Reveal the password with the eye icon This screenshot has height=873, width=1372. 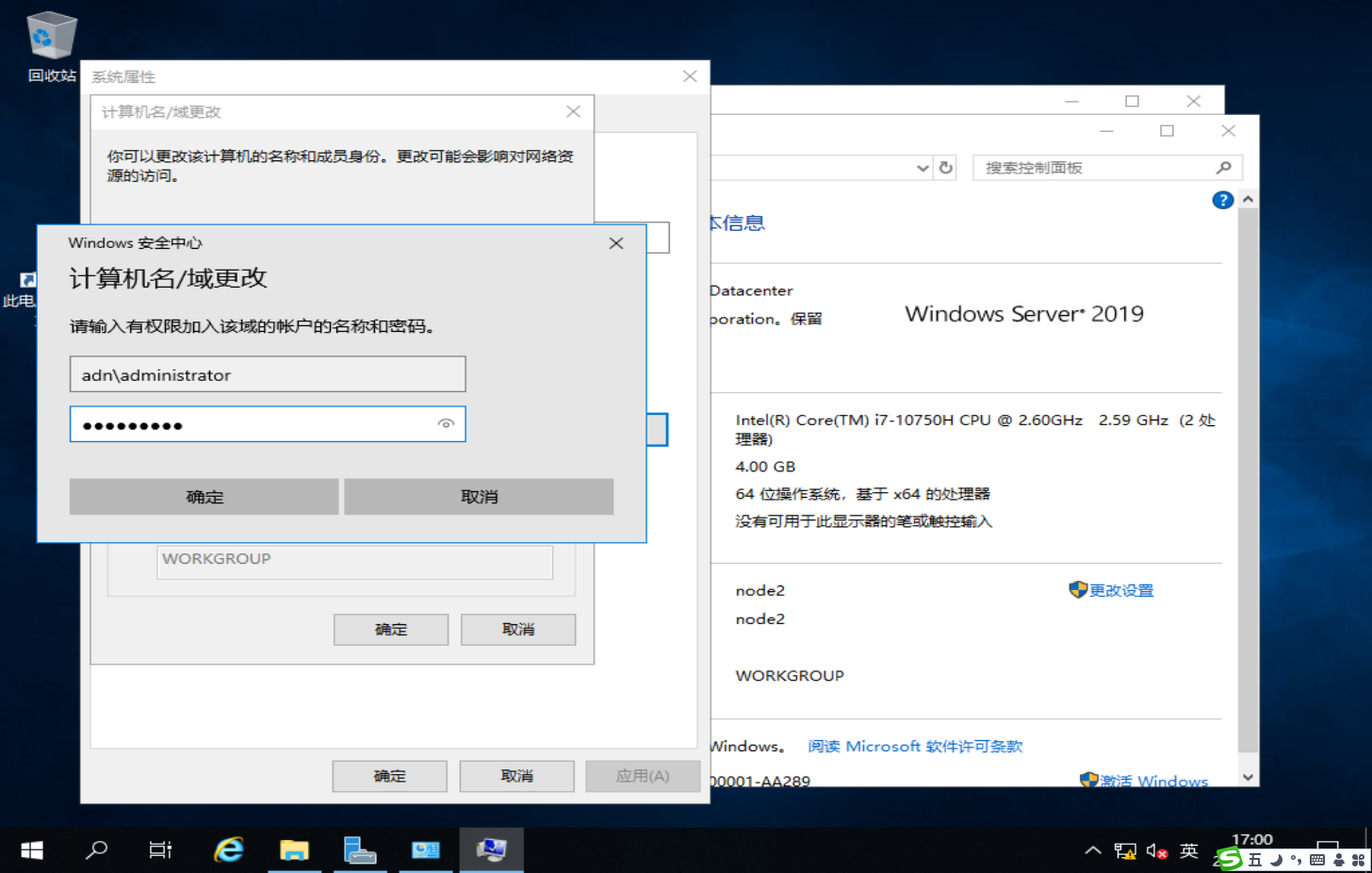(x=446, y=424)
